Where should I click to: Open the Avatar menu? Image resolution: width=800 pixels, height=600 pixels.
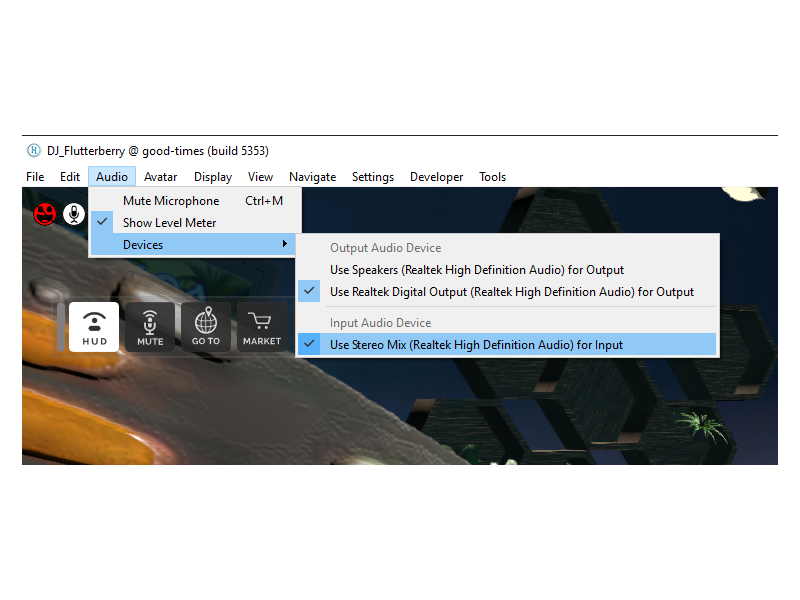[160, 177]
